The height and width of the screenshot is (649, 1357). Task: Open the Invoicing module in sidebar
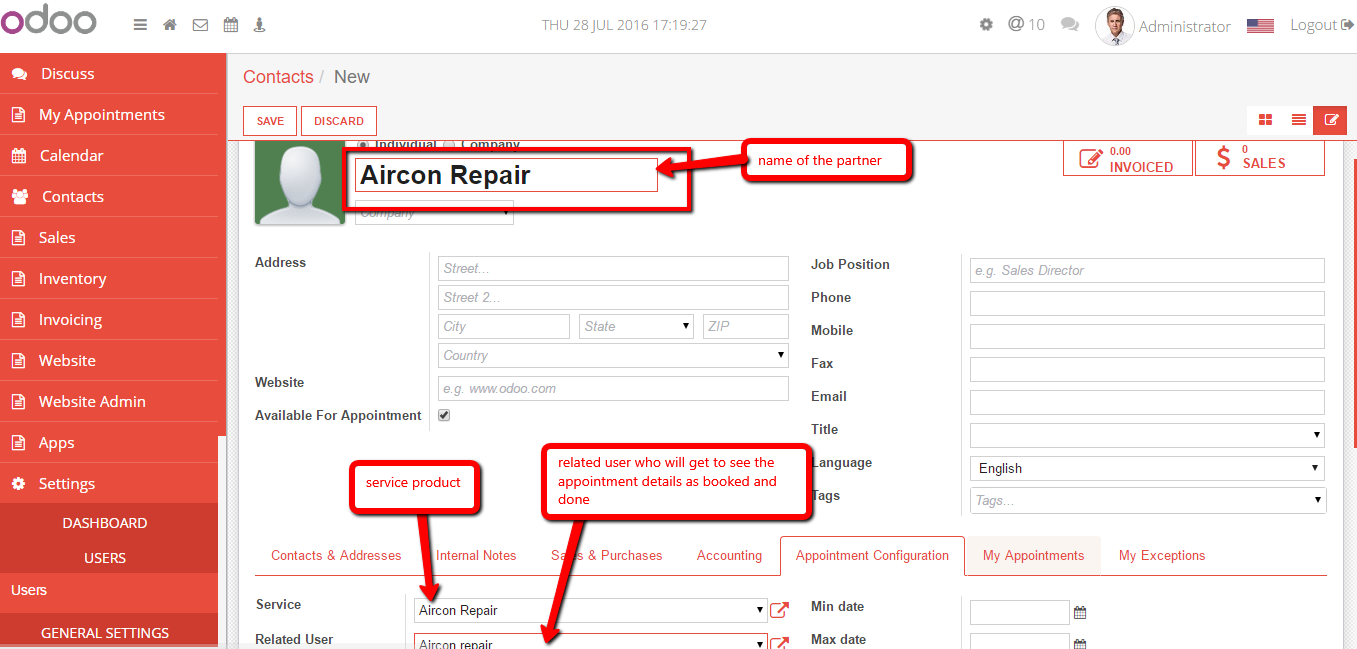(x=109, y=320)
